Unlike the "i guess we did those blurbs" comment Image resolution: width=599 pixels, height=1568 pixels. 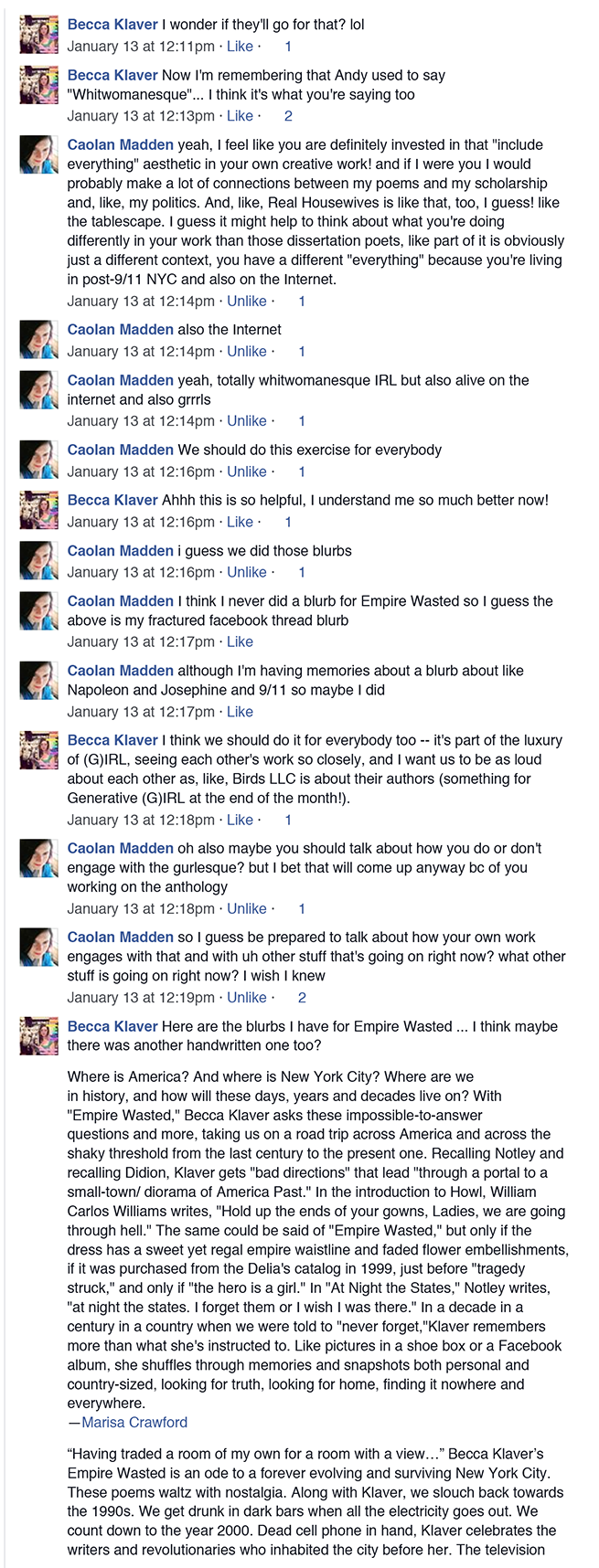click(x=247, y=573)
